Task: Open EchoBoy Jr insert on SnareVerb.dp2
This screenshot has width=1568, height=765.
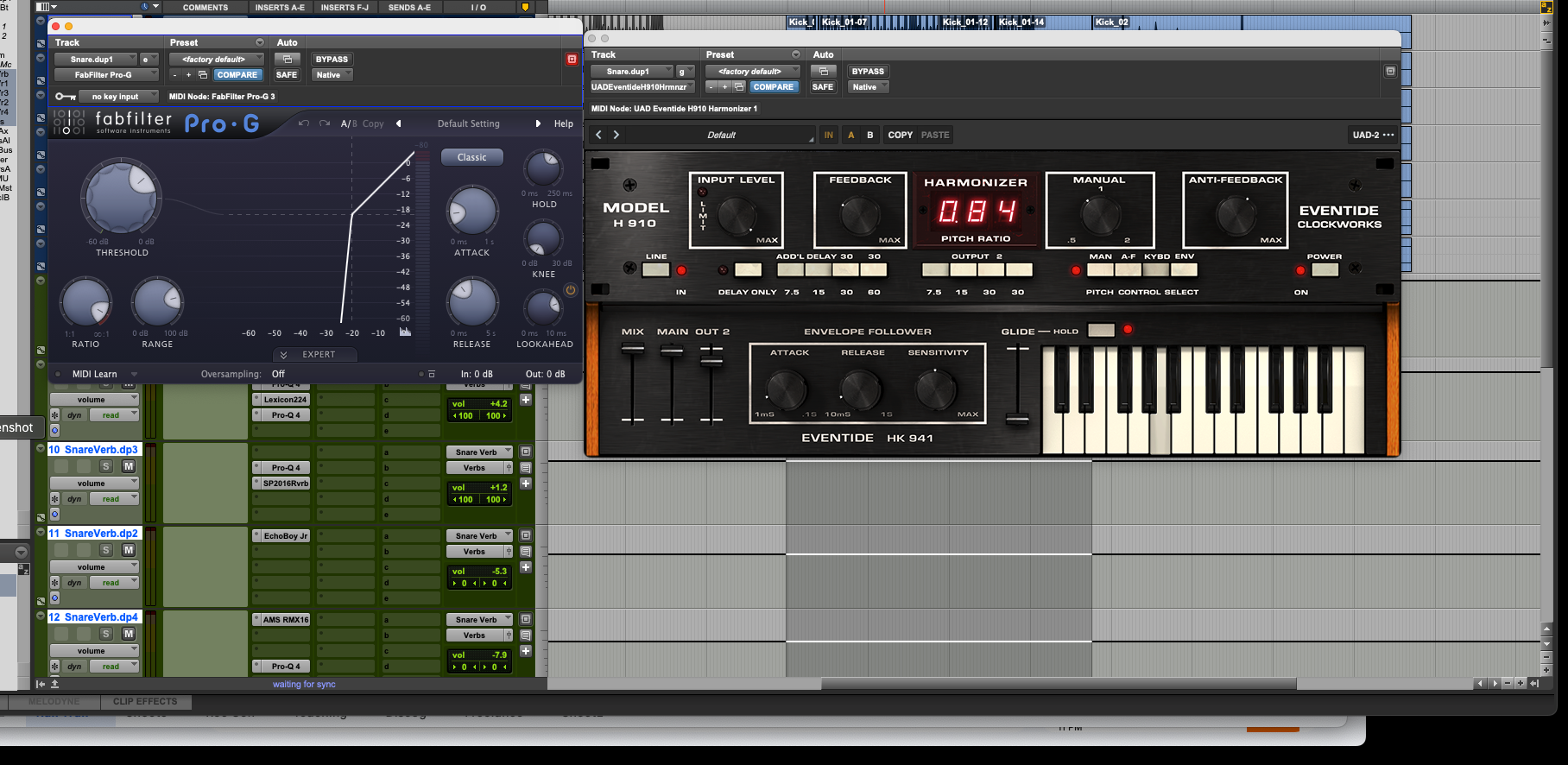Action: click(x=281, y=536)
